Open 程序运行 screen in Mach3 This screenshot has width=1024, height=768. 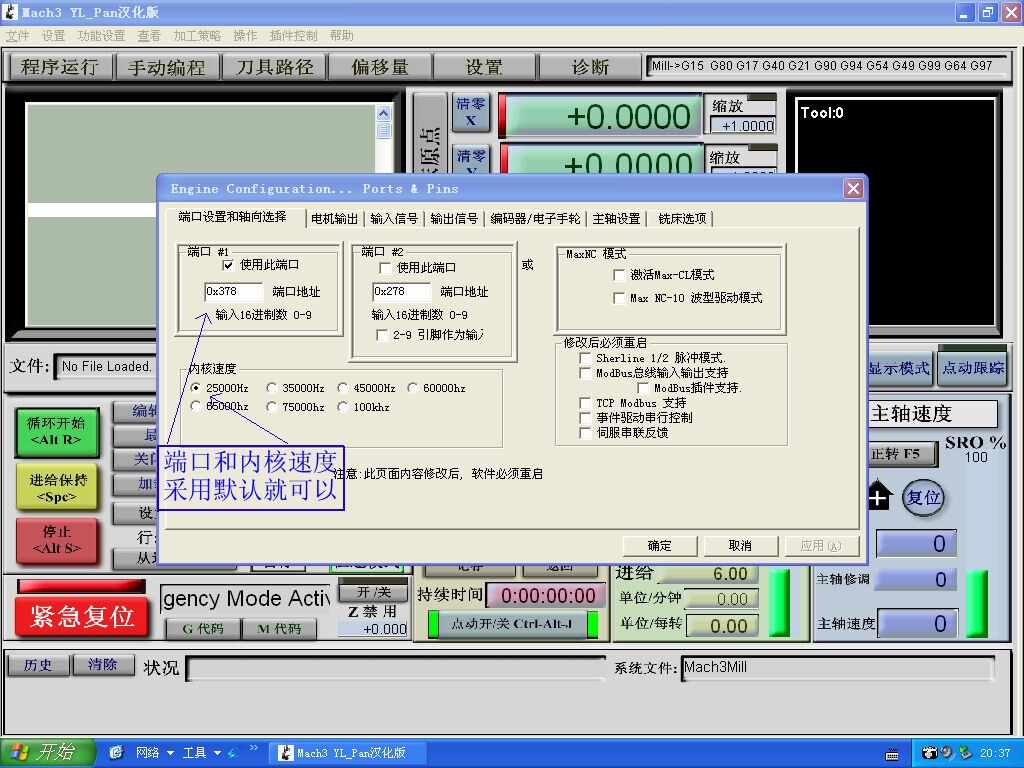tap(59, 67)
